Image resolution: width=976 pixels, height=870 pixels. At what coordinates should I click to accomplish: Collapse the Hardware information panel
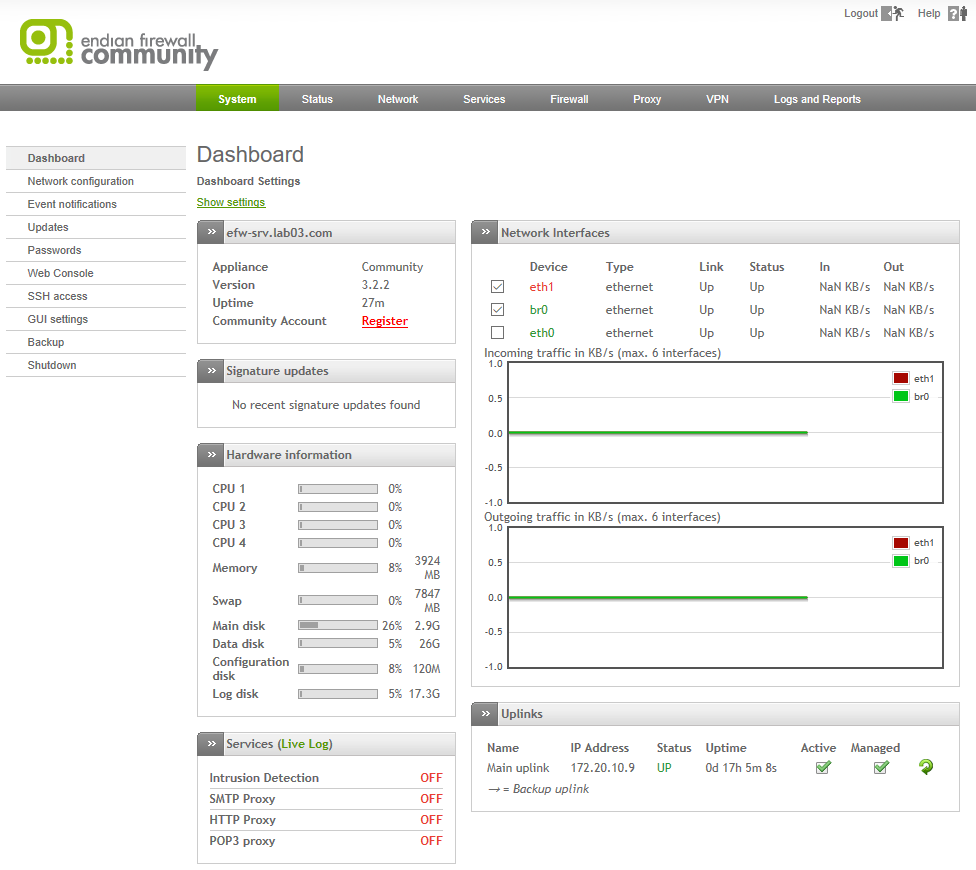[x=212, y=455]
